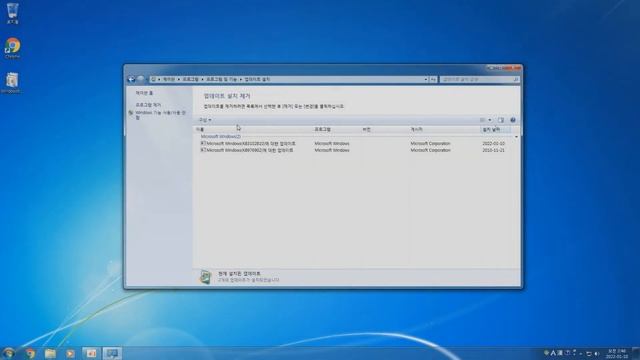This screenshot has height=360, width=640.
Task: Sort by the 게시자 column header
Action: (x=444, y=129)
